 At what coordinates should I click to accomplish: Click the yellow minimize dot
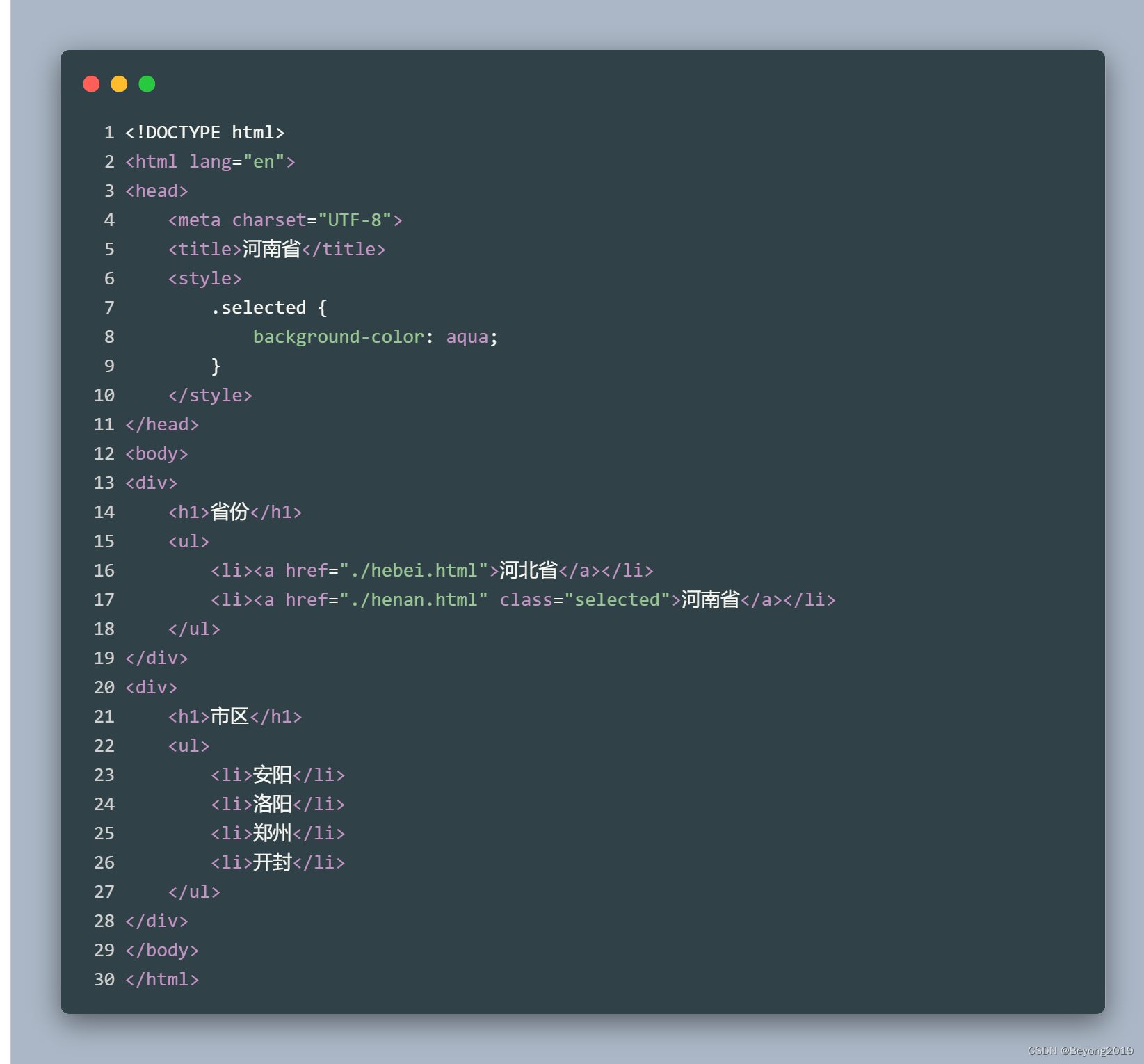click(119, 84)
